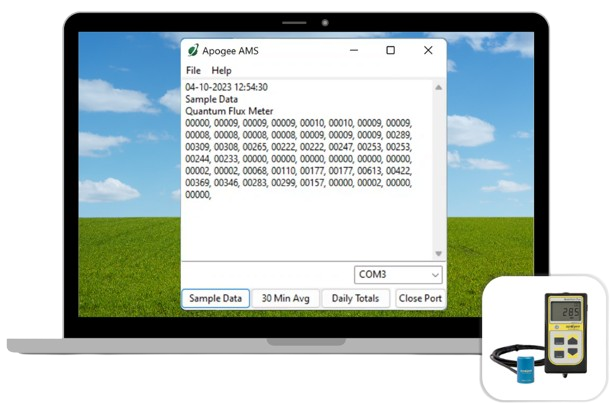Viewport: 612px width, 408px height.
Task: Click the quantum meter product thumbnail
Action: tap(544, 338)
